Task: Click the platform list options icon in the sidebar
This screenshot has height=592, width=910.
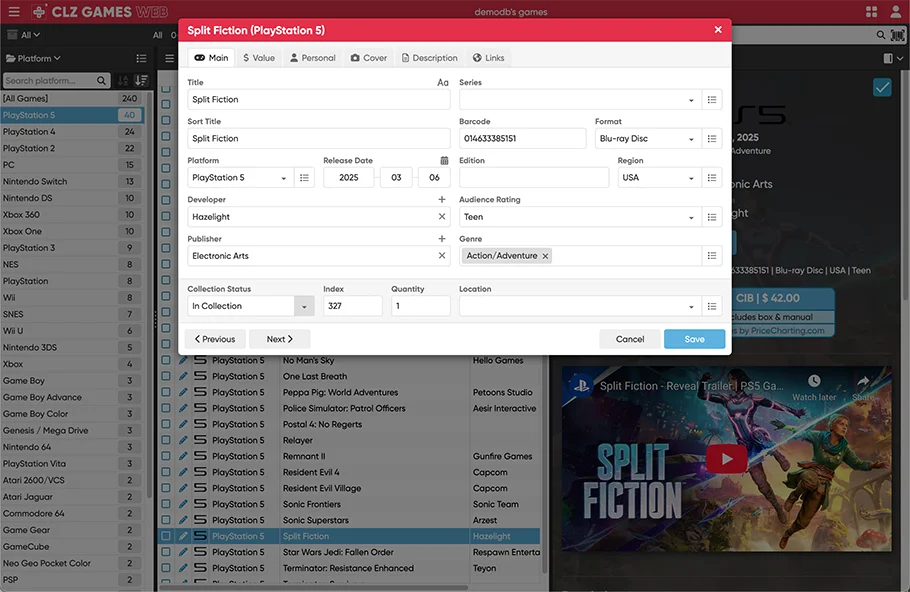Action: [141, 58]
